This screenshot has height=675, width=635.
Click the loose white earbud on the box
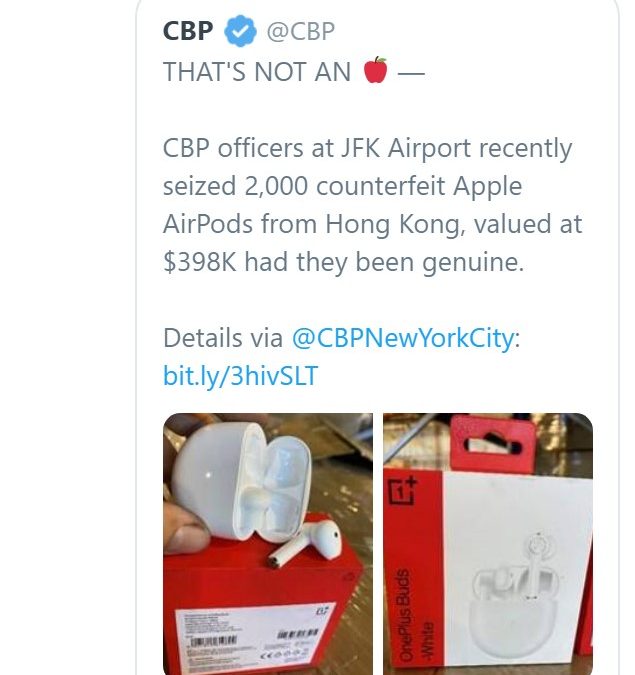coord(306,543)
